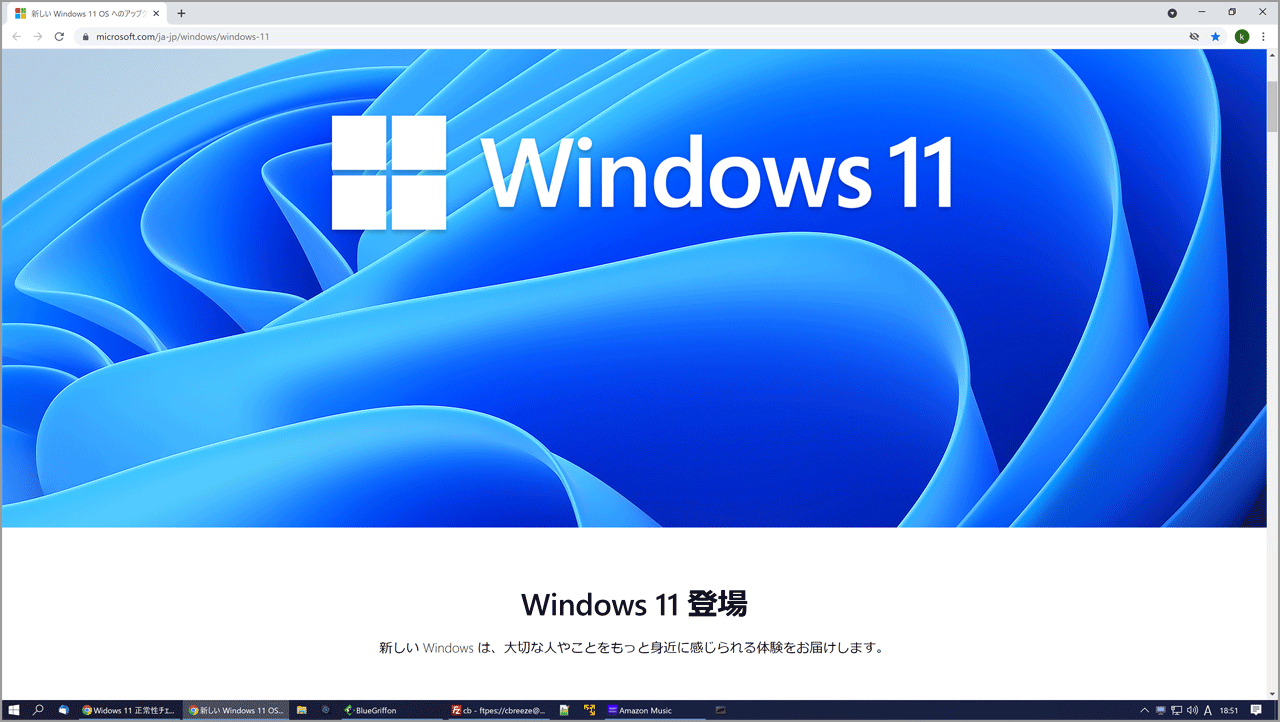The width and height of the screenshot is (1280, 722).
Task: Open the tab search dropdown arrow
Action: [1172, 13]
